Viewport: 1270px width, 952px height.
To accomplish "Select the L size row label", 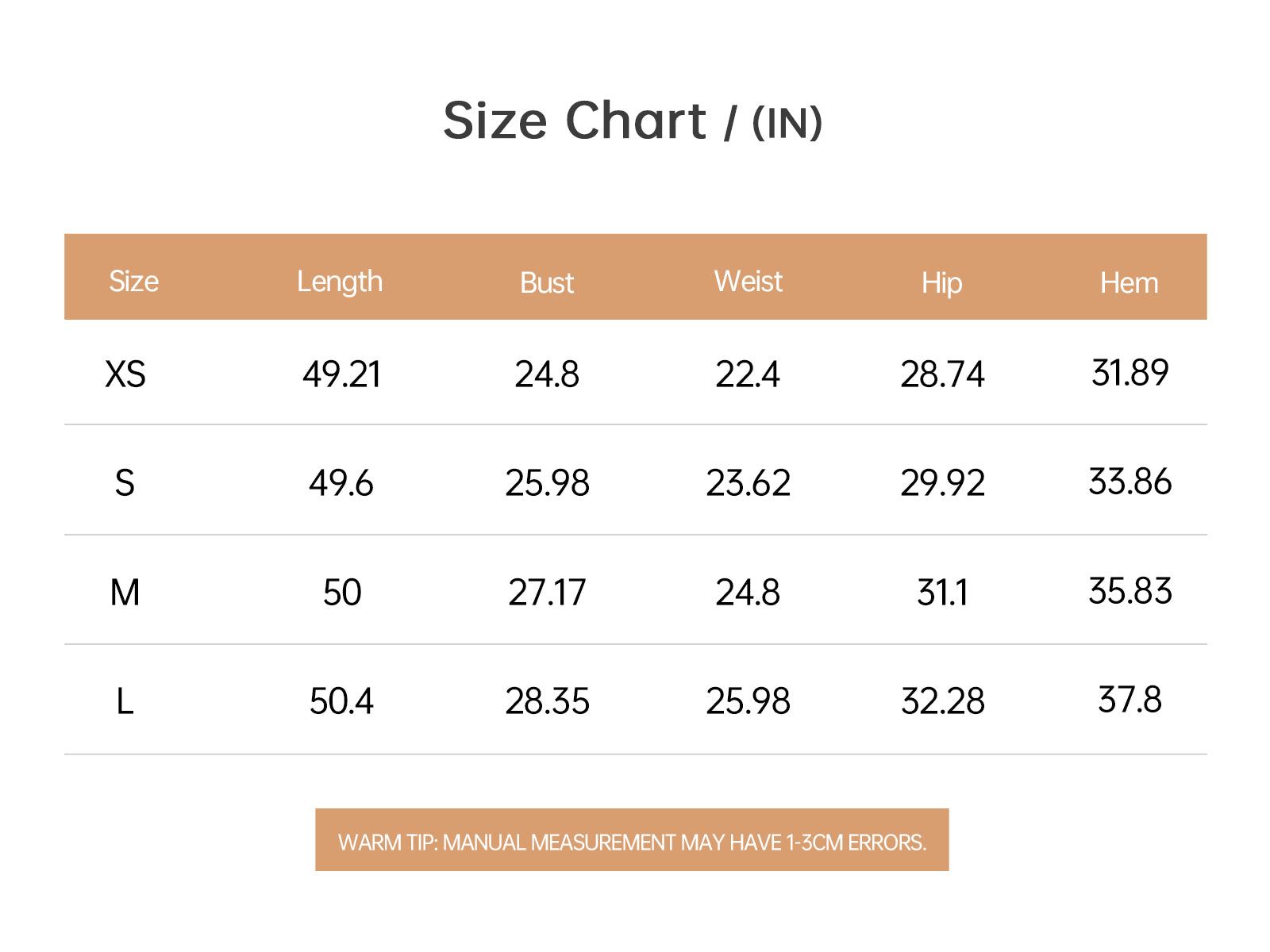I will click(125, 701).
